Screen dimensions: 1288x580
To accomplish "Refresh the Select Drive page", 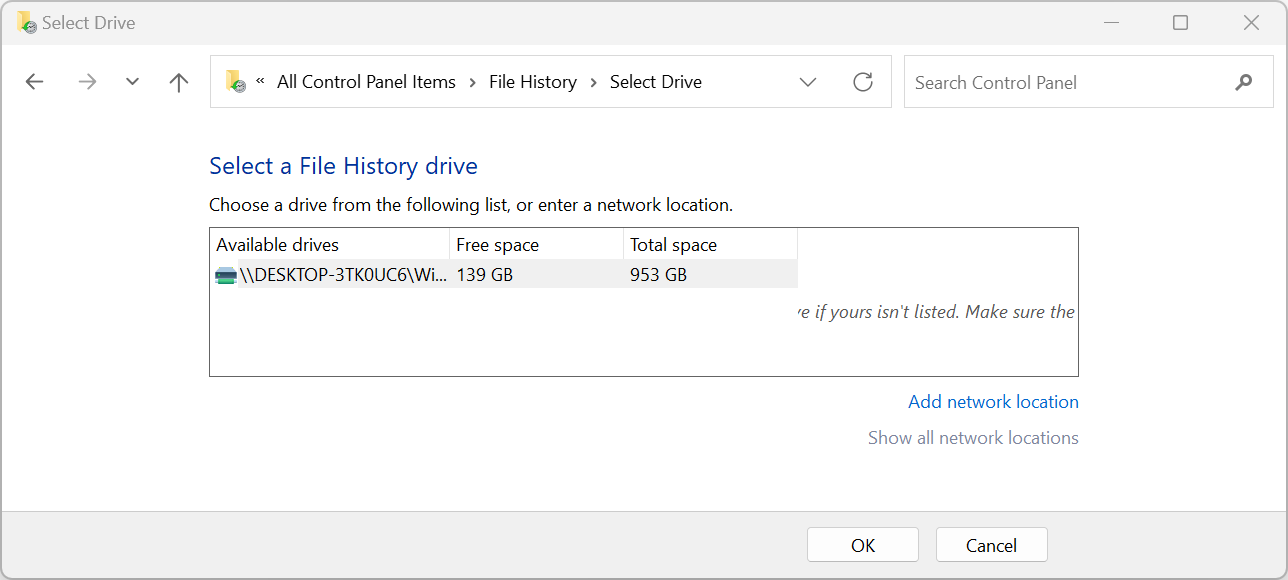I will [x=863, y=82].
